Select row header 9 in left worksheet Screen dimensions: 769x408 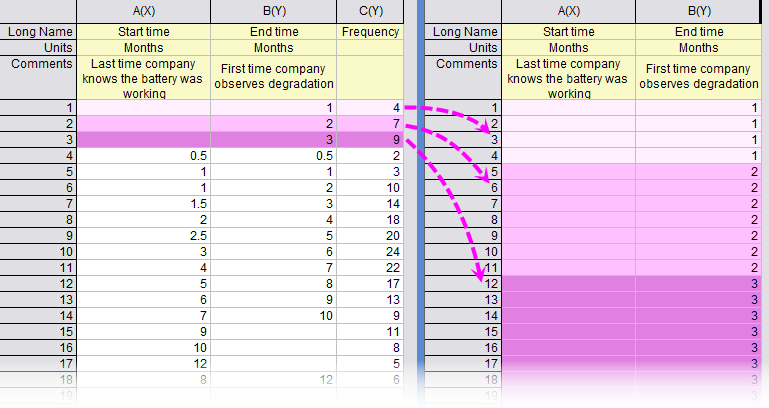click(x=38, y=236)
